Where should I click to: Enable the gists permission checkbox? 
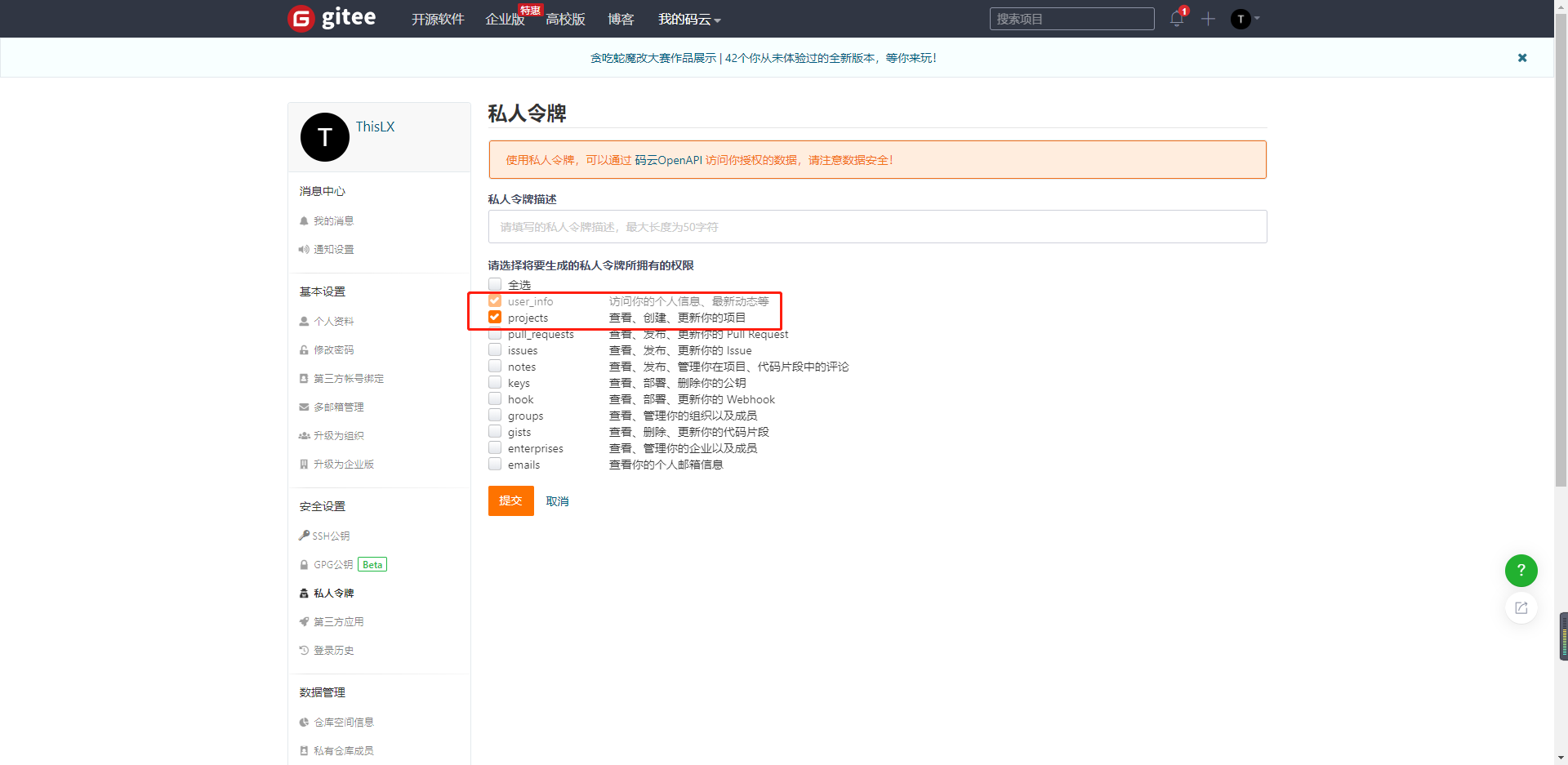pyautogui.click(x=495, y=431)
